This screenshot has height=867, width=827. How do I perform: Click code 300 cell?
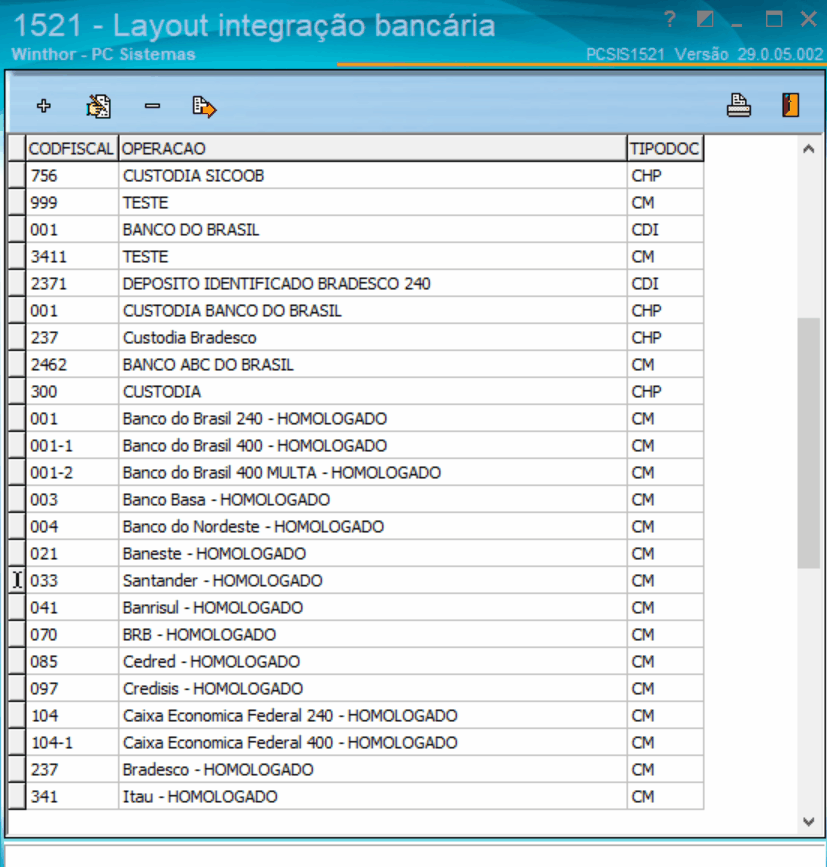[x=72, y=391]
